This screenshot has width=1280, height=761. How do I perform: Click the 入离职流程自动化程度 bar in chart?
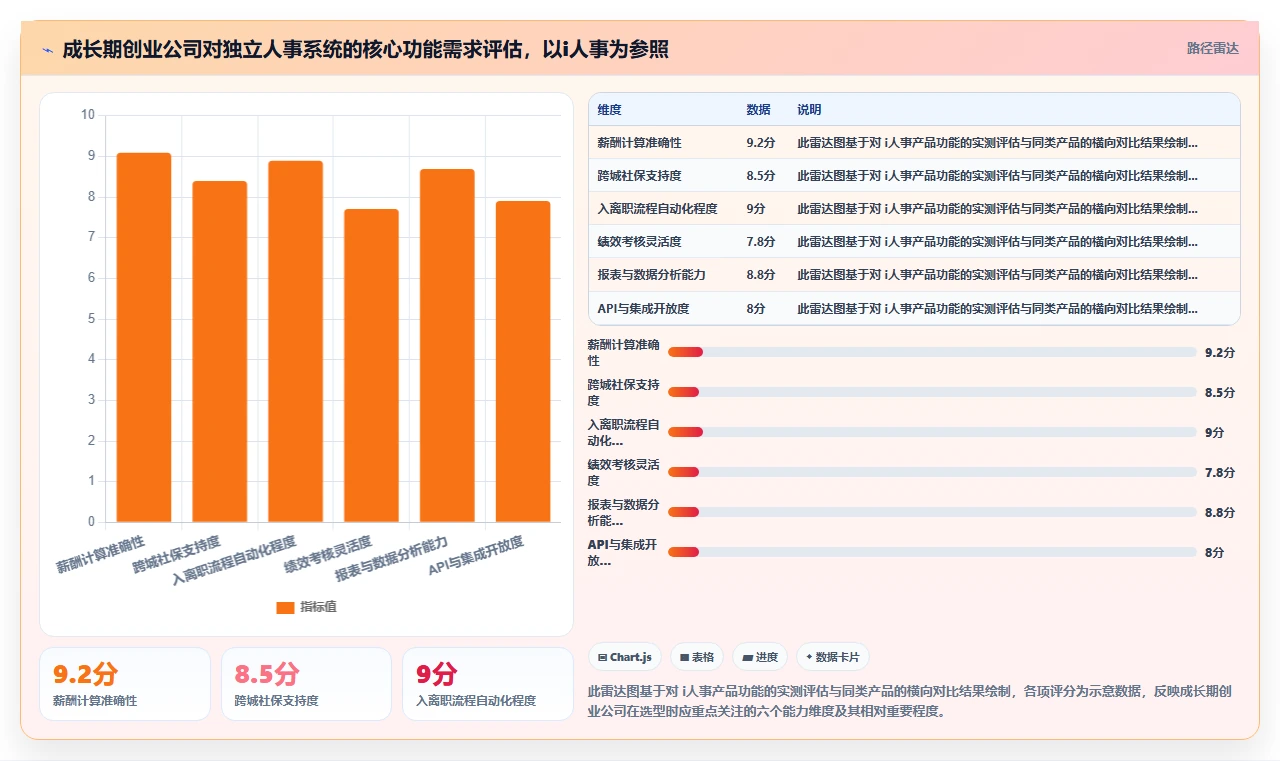[295, 341]
